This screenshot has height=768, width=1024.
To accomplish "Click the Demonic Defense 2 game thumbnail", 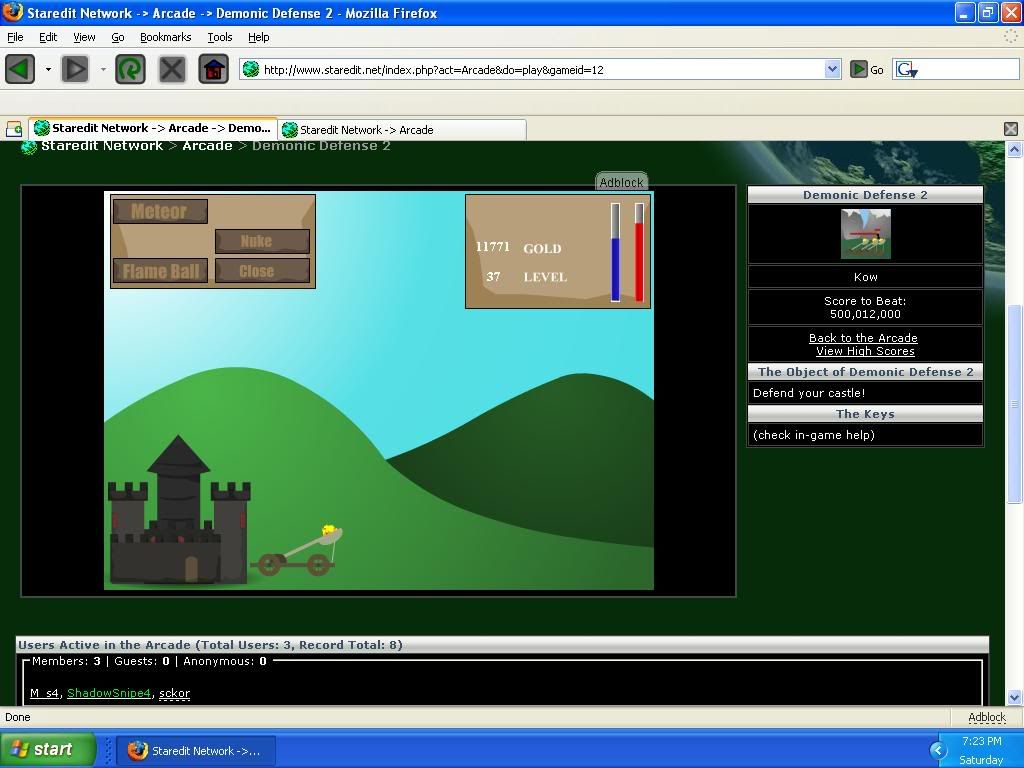I will [865, 234].
